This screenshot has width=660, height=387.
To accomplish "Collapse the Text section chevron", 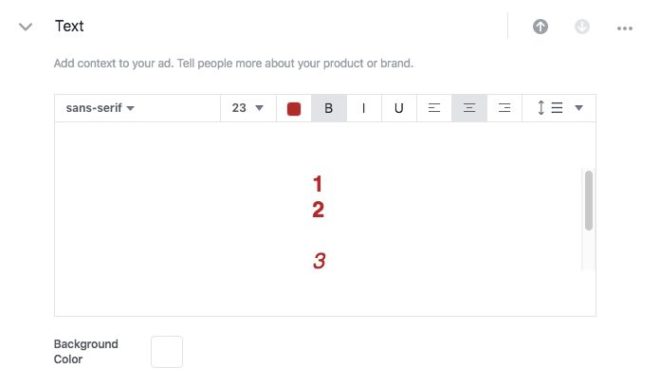I will 26,27.
